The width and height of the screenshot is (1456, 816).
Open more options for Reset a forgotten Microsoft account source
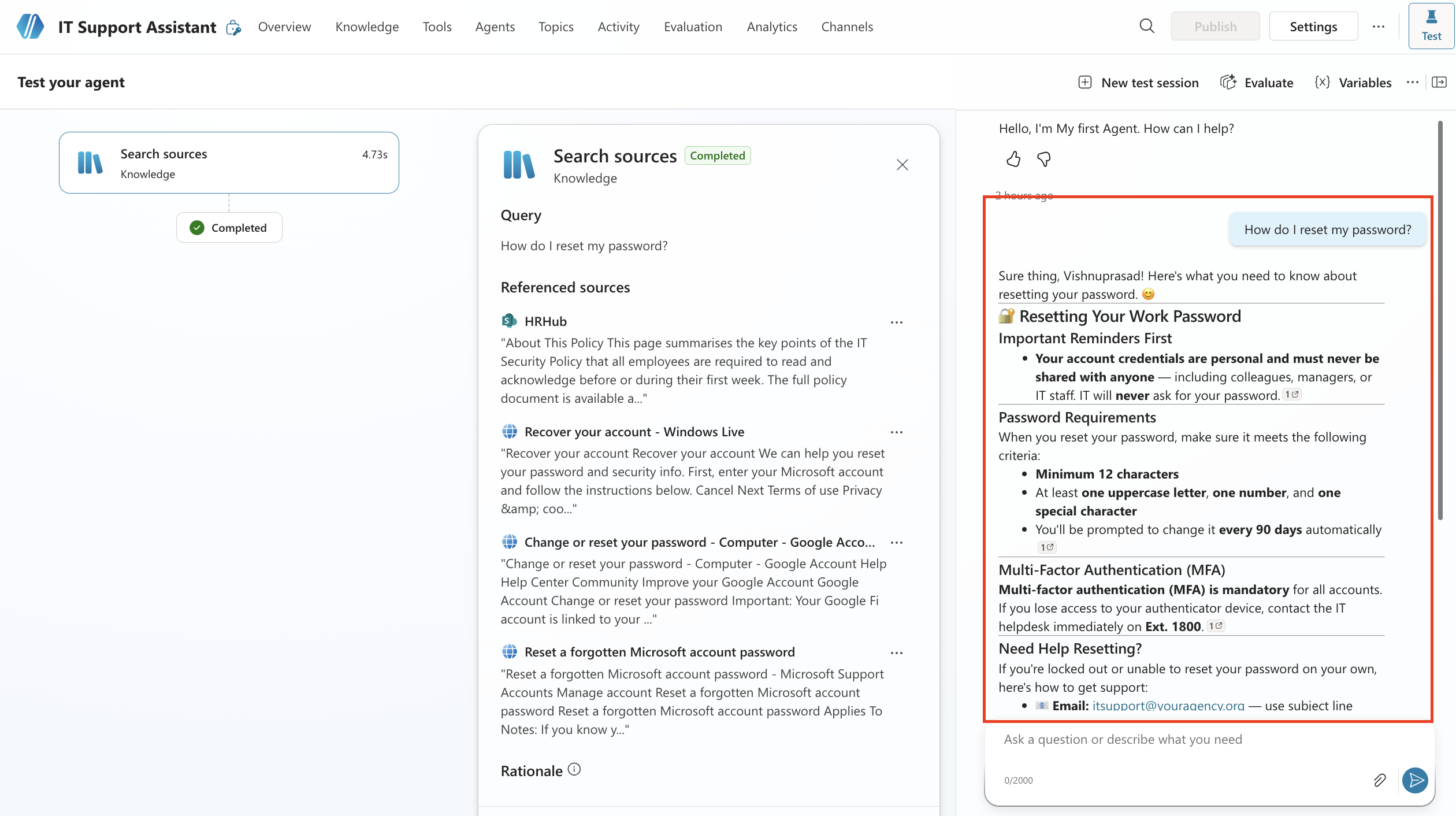pos(897,653)
